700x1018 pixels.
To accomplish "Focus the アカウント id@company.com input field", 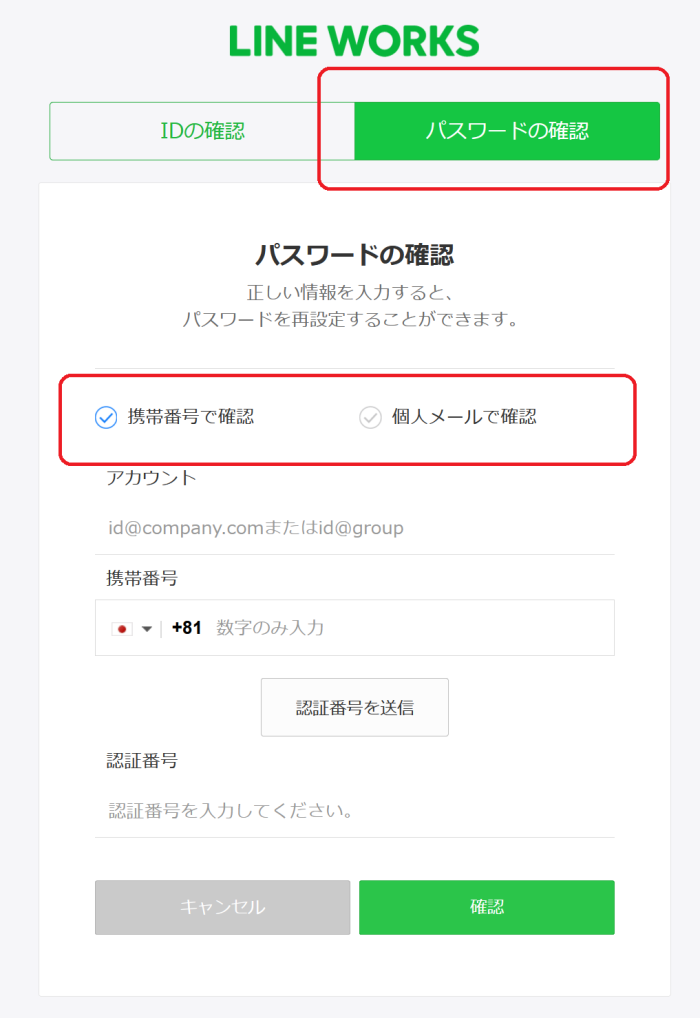I will point(355,528).
